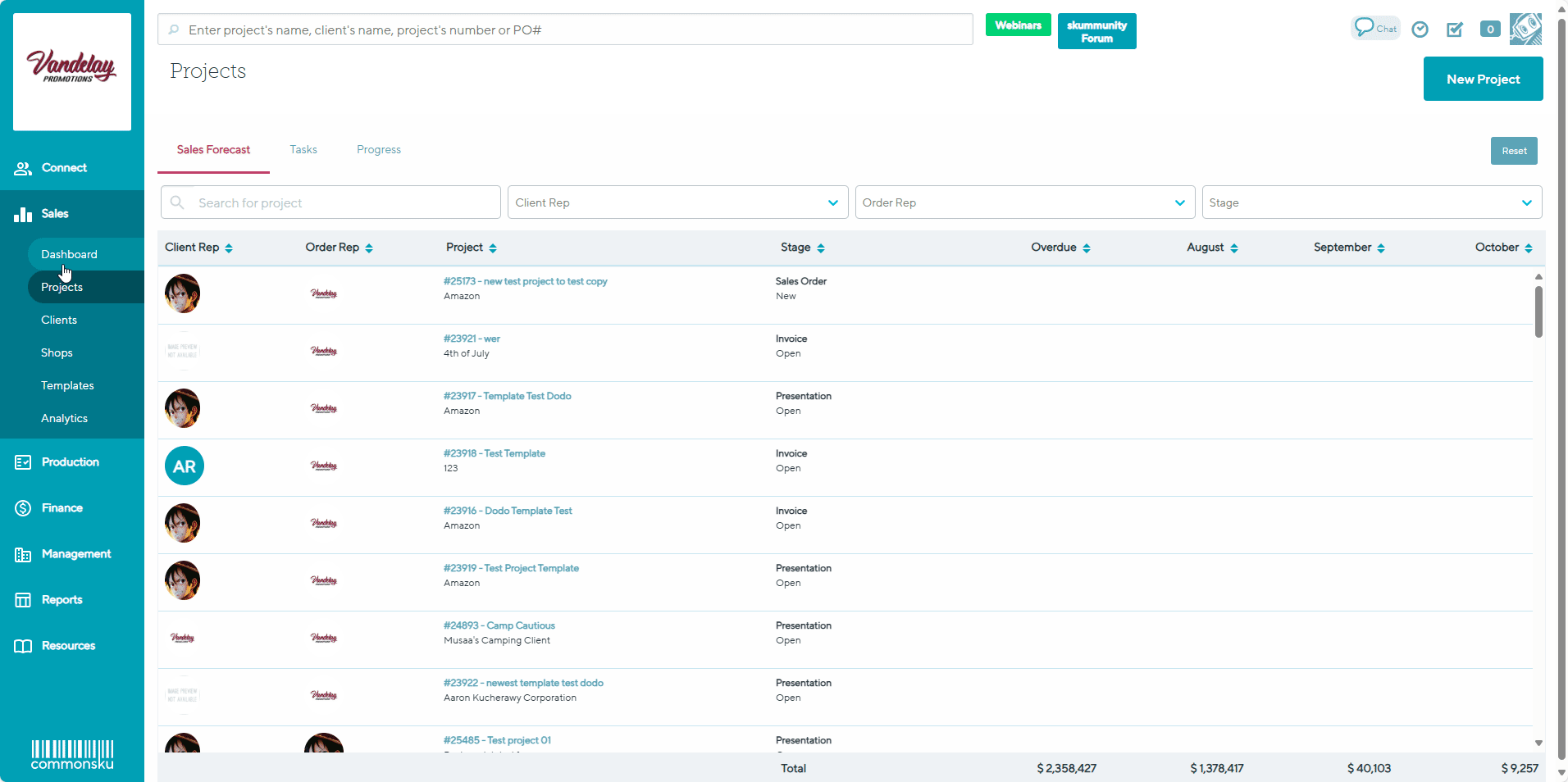
Task: Open the notes edit icon
Action: [x=1454, y=30]
